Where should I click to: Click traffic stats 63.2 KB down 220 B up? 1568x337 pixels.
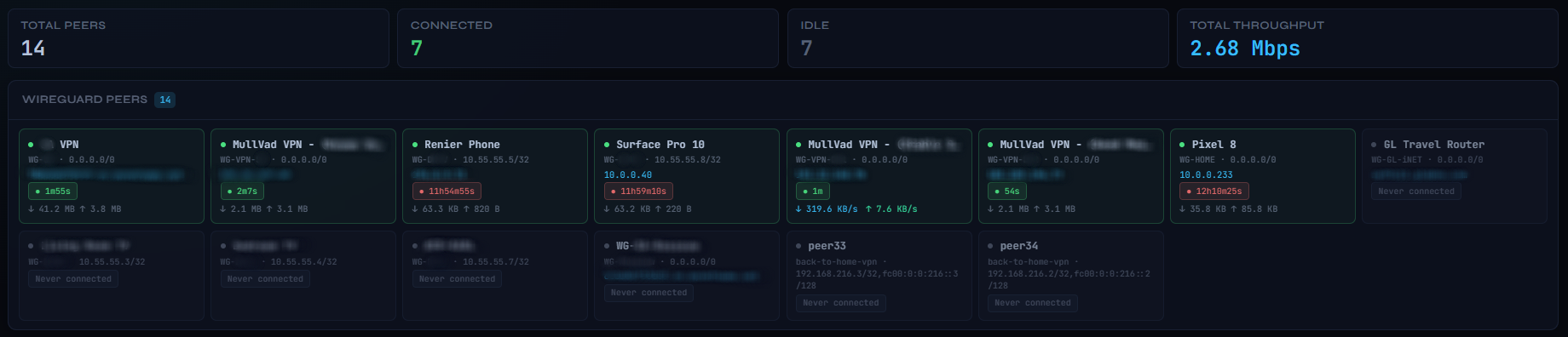click(648, 209)
